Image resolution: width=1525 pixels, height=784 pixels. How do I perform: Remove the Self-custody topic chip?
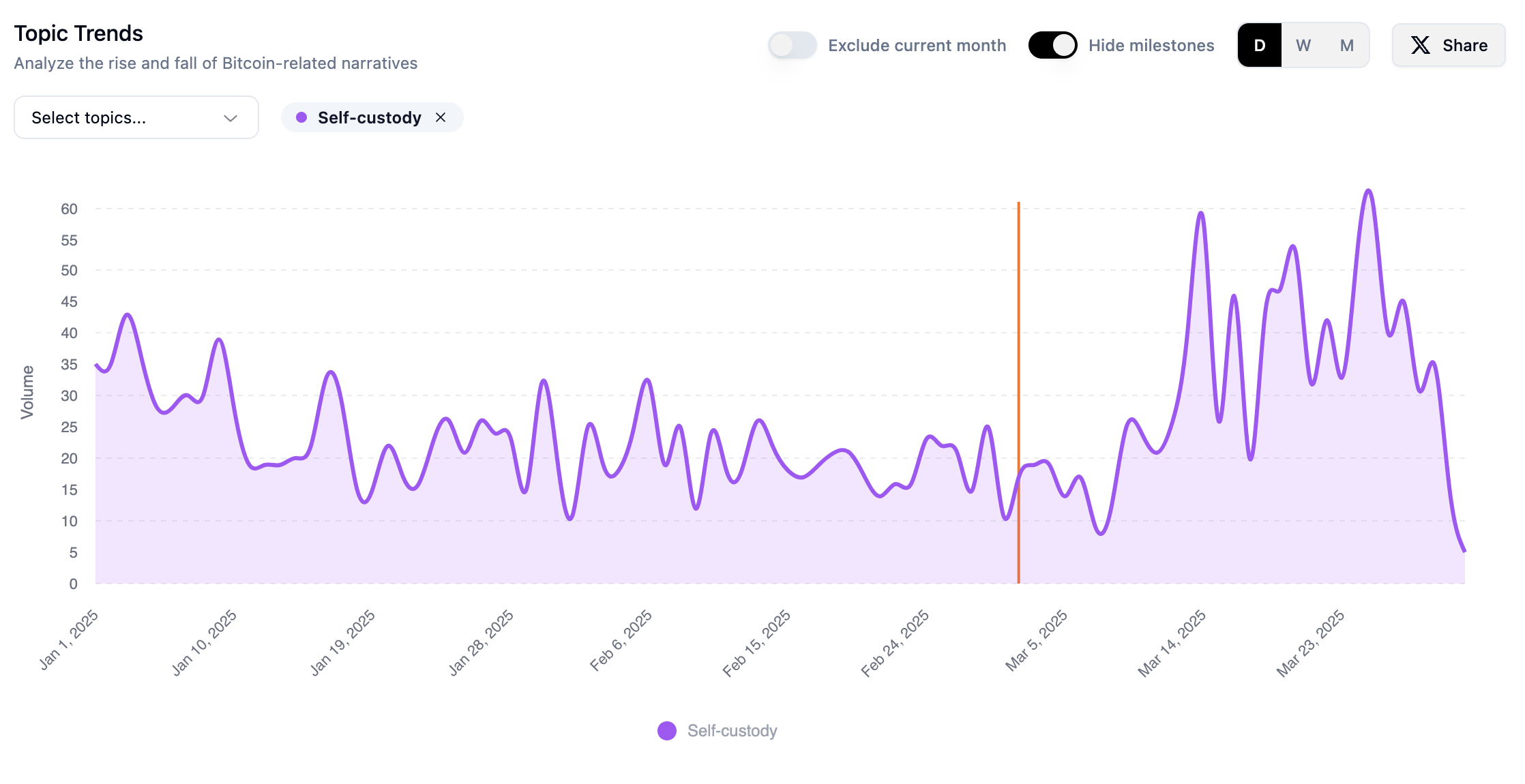[x=441, y=117]
